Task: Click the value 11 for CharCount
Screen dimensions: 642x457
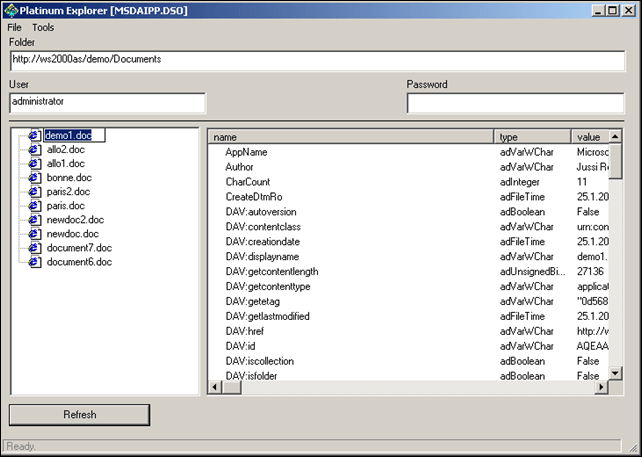Action: [582, 182]
